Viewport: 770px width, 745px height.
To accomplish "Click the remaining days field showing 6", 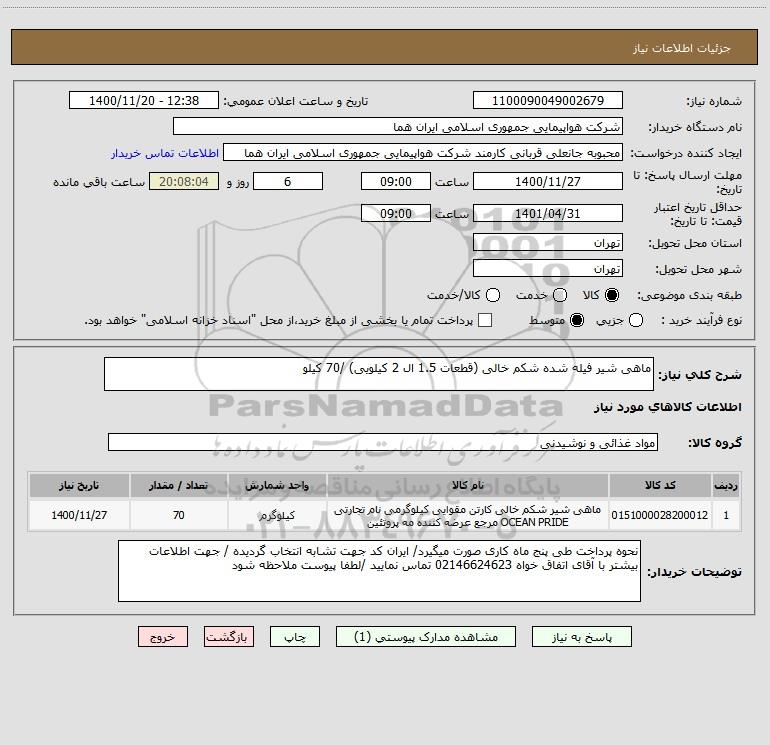I will point(288,181).
